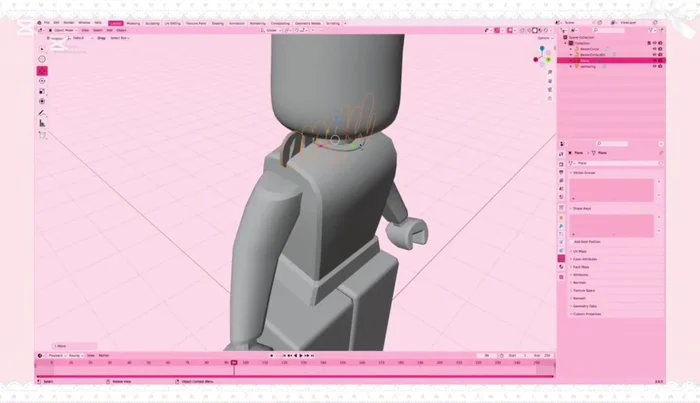Expand the Custom Properties panel
Screen dimensions: 700x403
point(587,314)
